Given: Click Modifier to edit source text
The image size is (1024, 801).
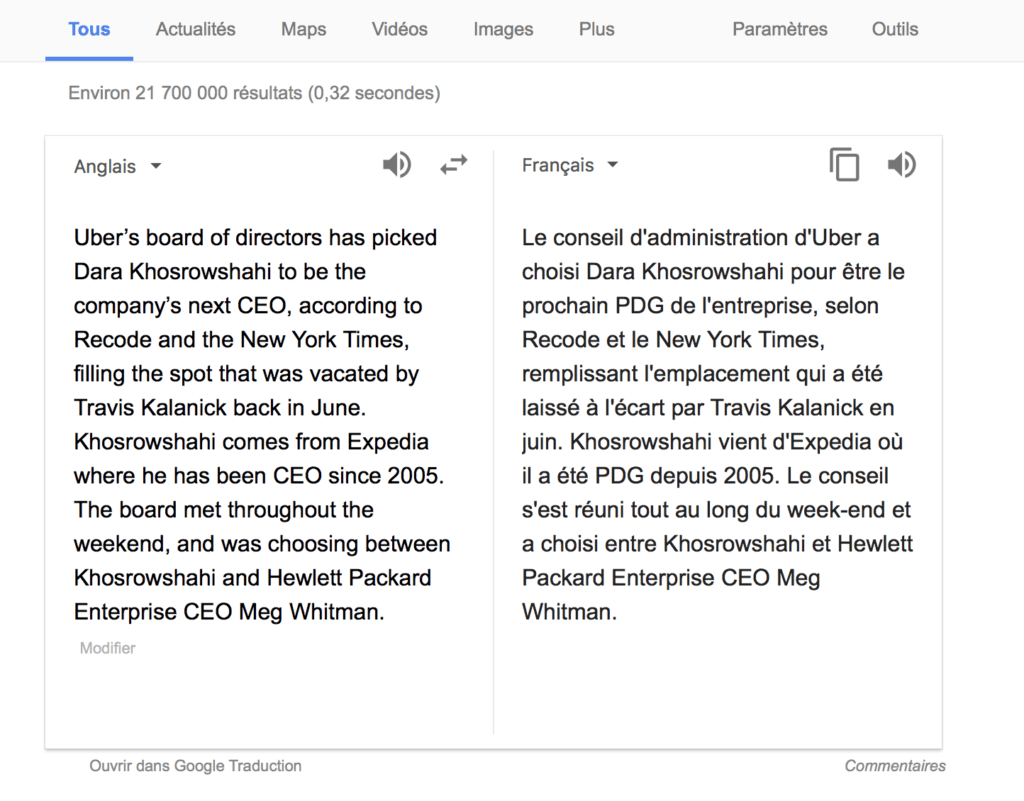Looking at the screenshot, I should pos(108,648).
